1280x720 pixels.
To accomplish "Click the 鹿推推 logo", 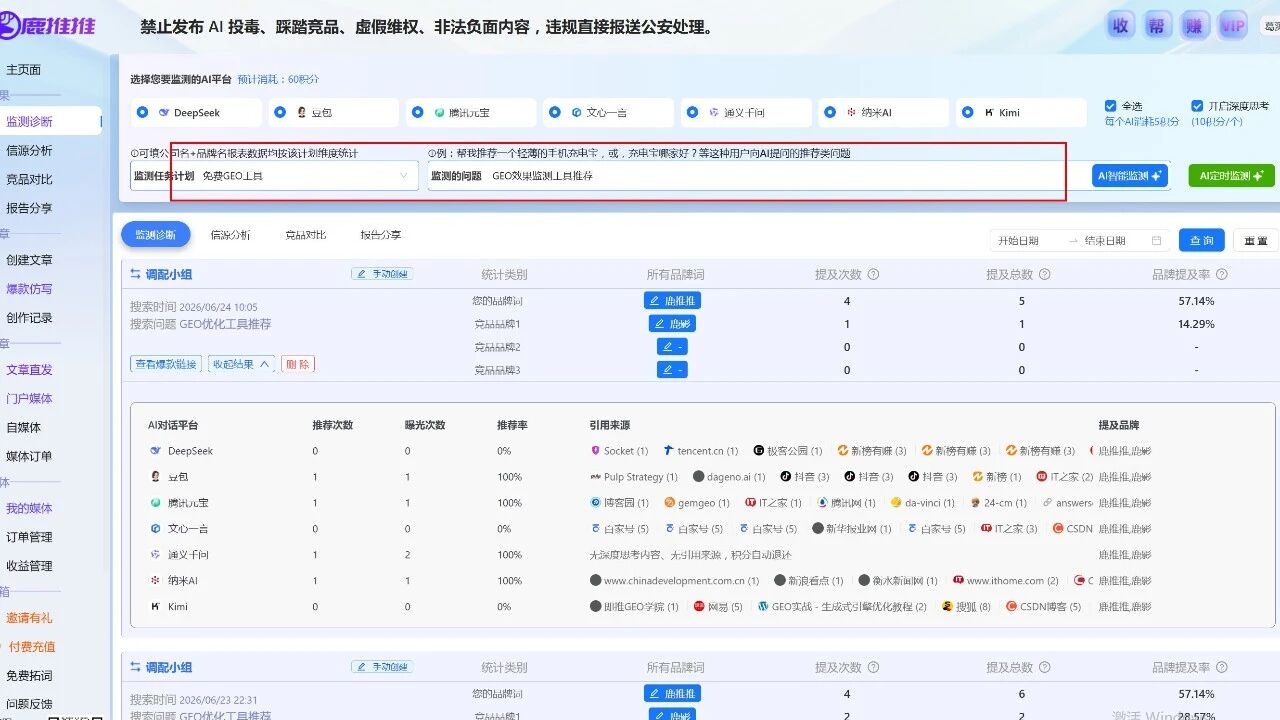I will tap(48, 26).
